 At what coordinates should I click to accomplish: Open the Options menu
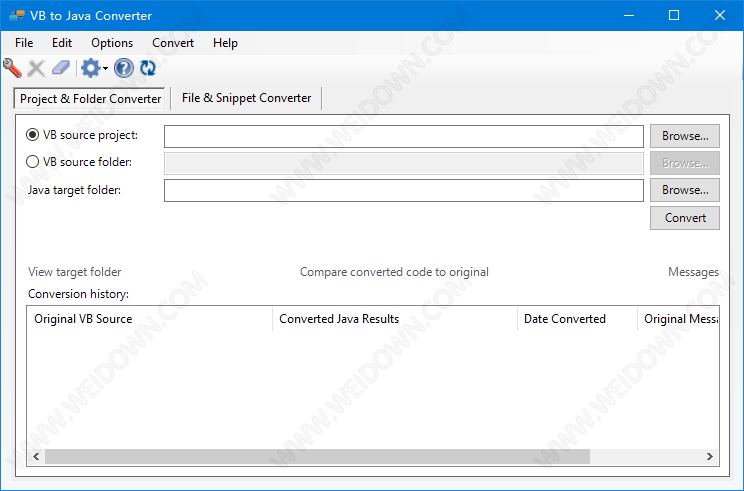(112, 43)
